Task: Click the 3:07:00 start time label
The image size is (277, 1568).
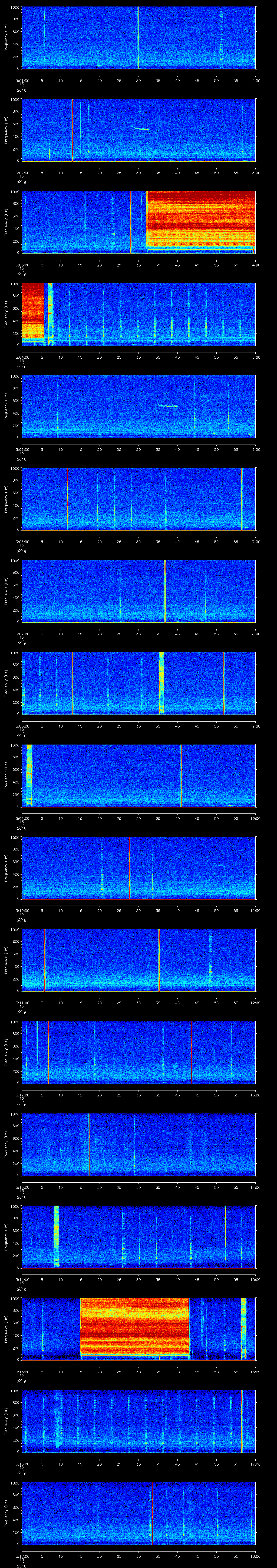Action: coord(22,634)
